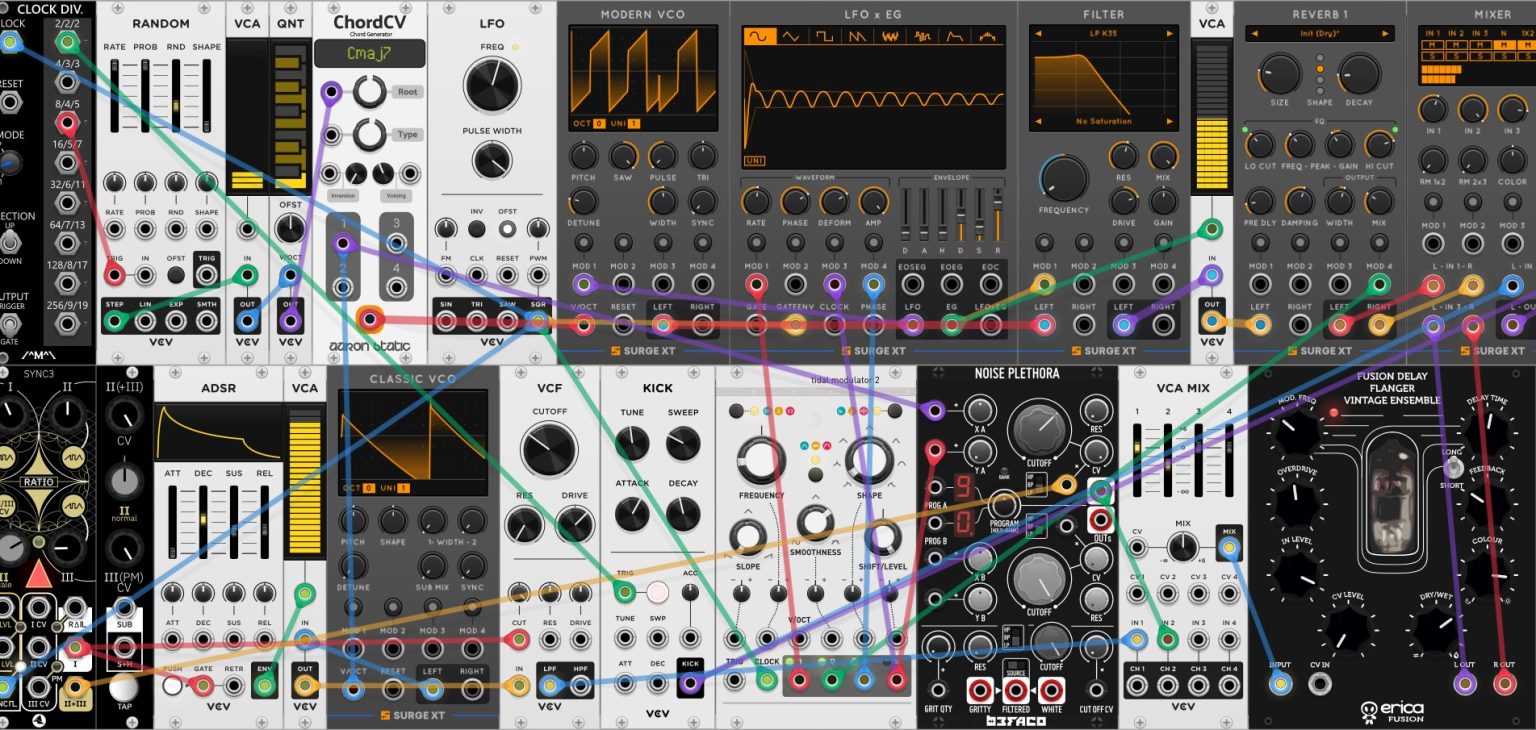The image size is (1536, 730).
Task: Click the Filter FREQUENCY knob
Action: point(1064,178)
